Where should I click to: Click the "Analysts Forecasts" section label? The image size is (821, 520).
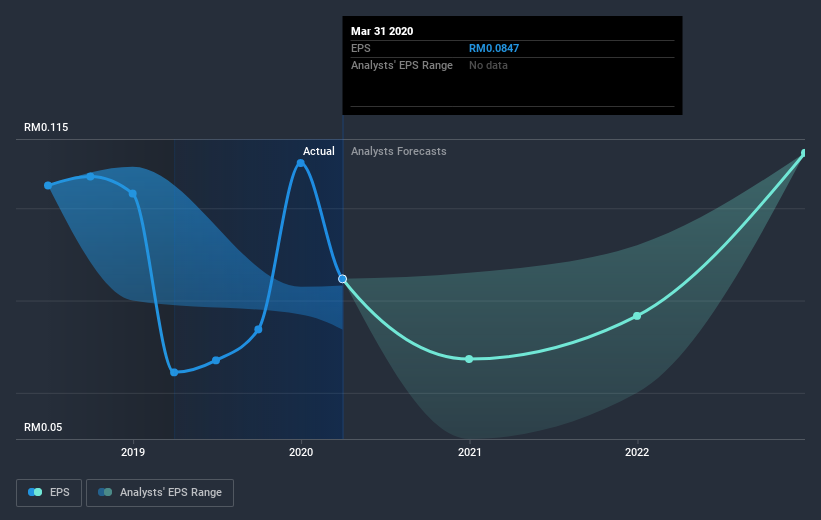[x=399, y=151]
